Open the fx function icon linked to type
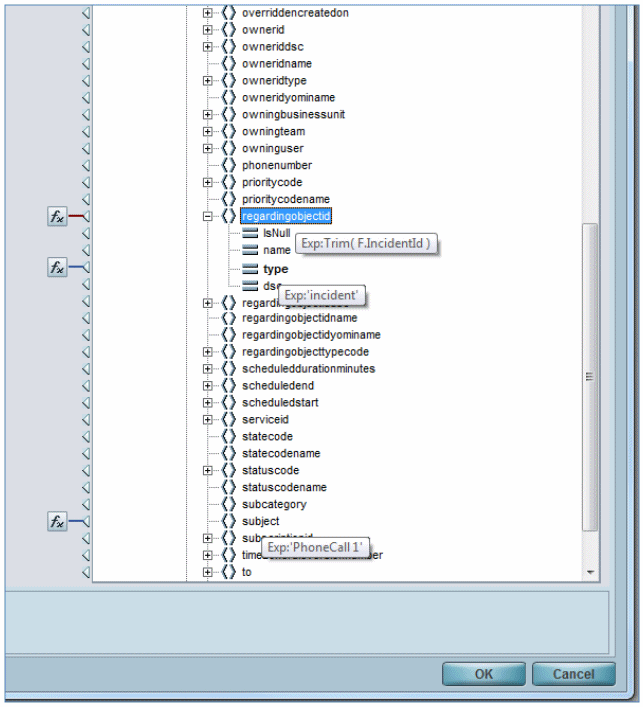 point(57,267)
